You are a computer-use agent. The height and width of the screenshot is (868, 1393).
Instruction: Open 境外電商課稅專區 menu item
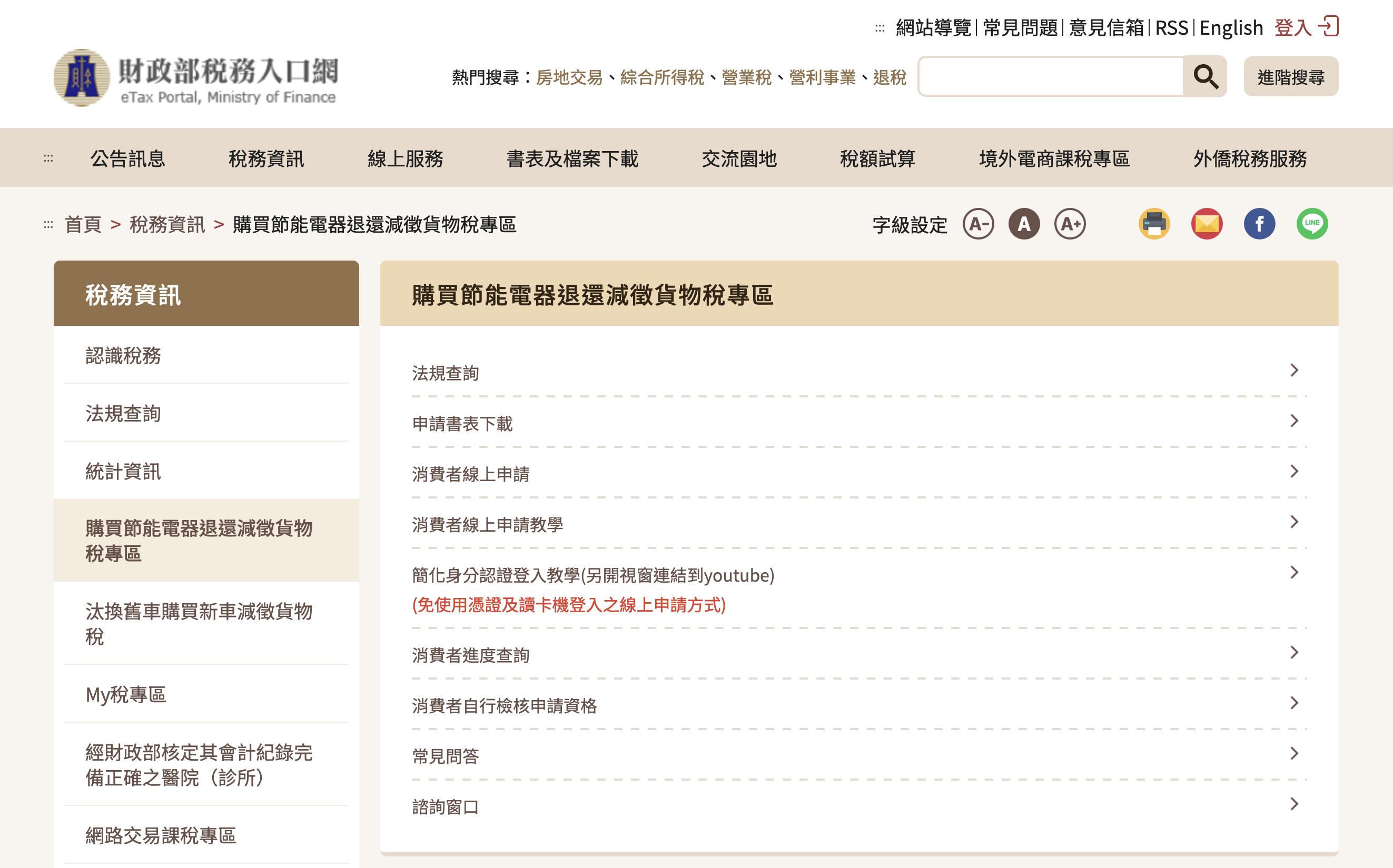1054,158
